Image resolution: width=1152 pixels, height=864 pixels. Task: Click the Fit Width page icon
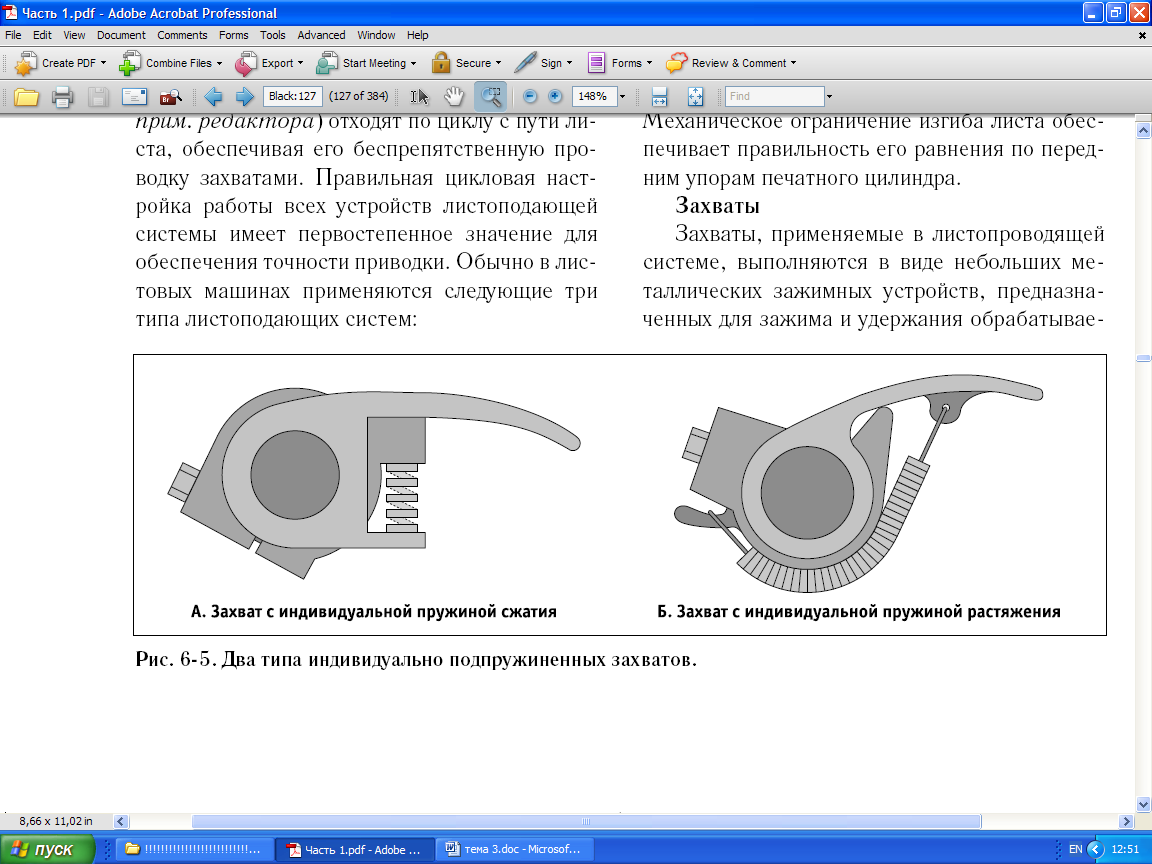tap(659, 96)
